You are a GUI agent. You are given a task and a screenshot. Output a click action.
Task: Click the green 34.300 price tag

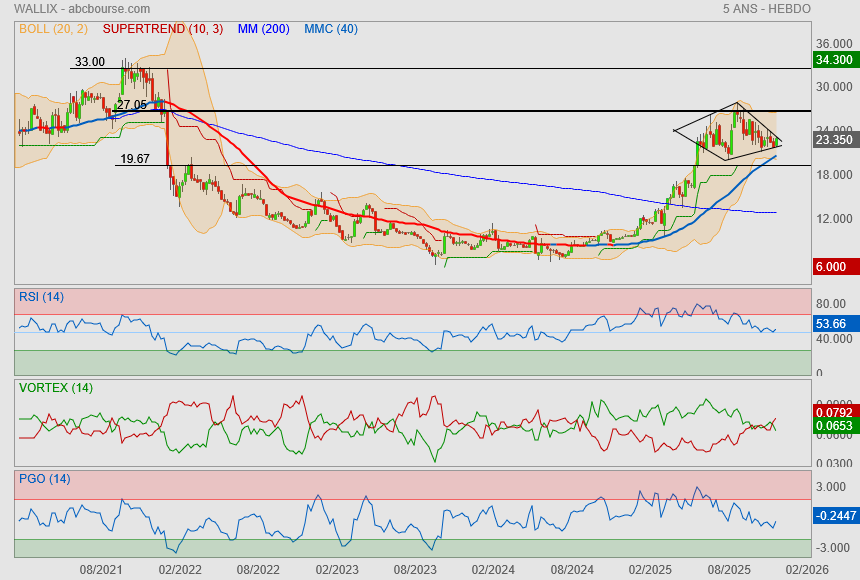point(833,60)
